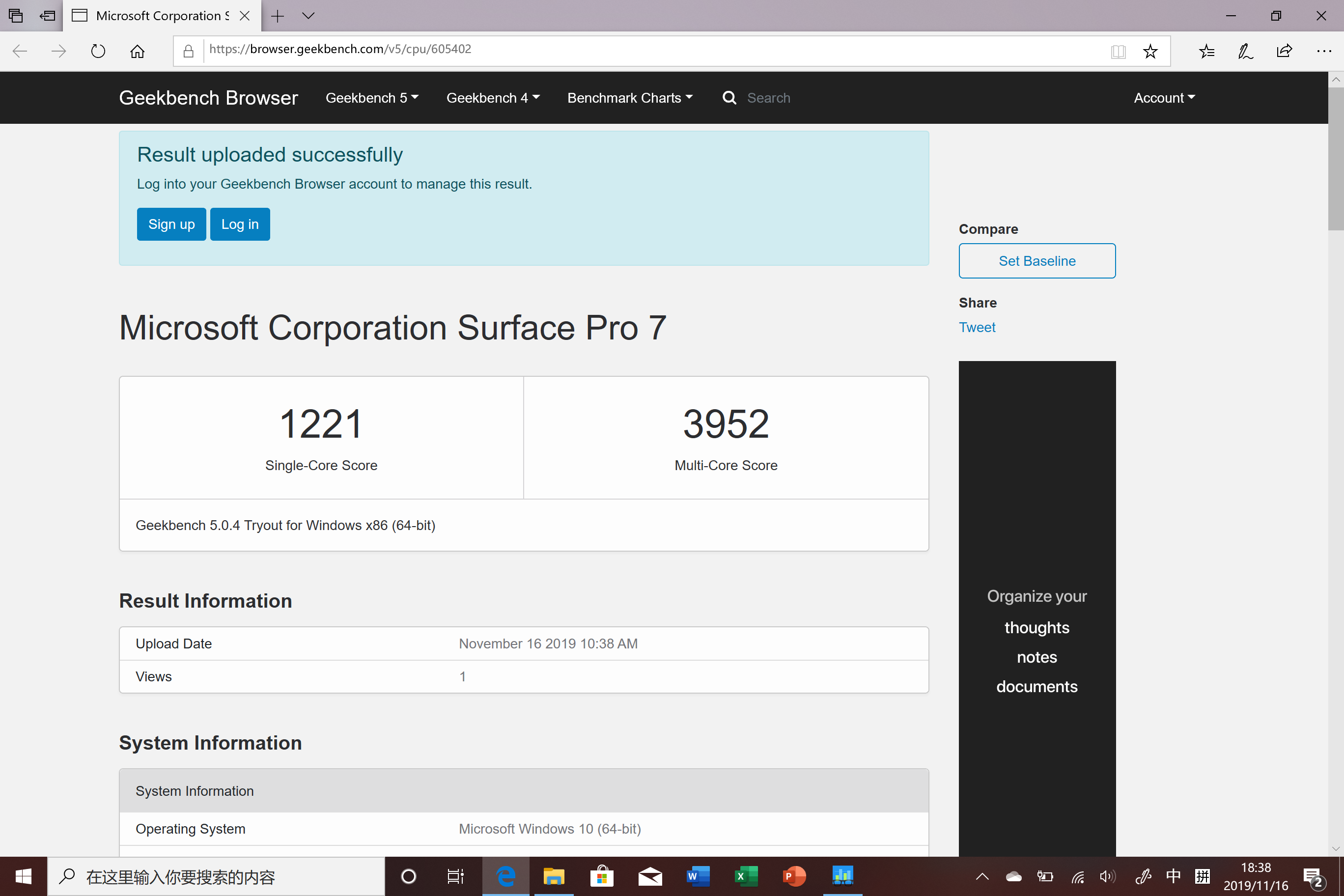Image resolution: width=1344 pixels, height=896 pixels.
Task: Click Microsoft Windows 10 (64-bit) value
Action: pyautogui.click(x=550, y=829)
